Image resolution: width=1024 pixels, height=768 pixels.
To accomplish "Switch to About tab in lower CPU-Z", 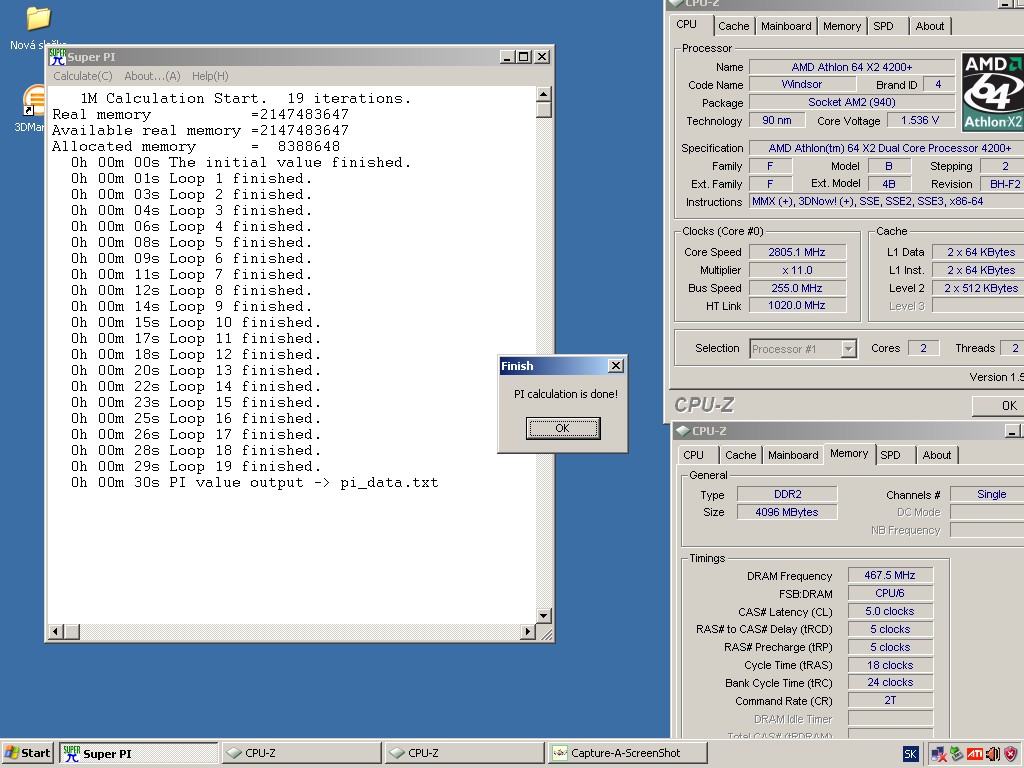I will tap(936, 455).
